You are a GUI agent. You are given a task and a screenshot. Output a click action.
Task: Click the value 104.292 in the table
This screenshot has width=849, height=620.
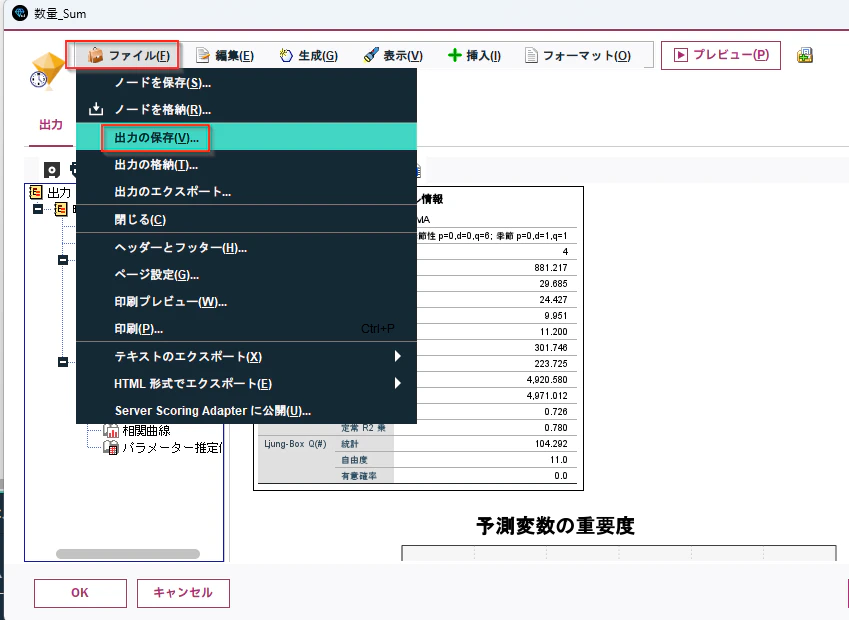(551, 444)
